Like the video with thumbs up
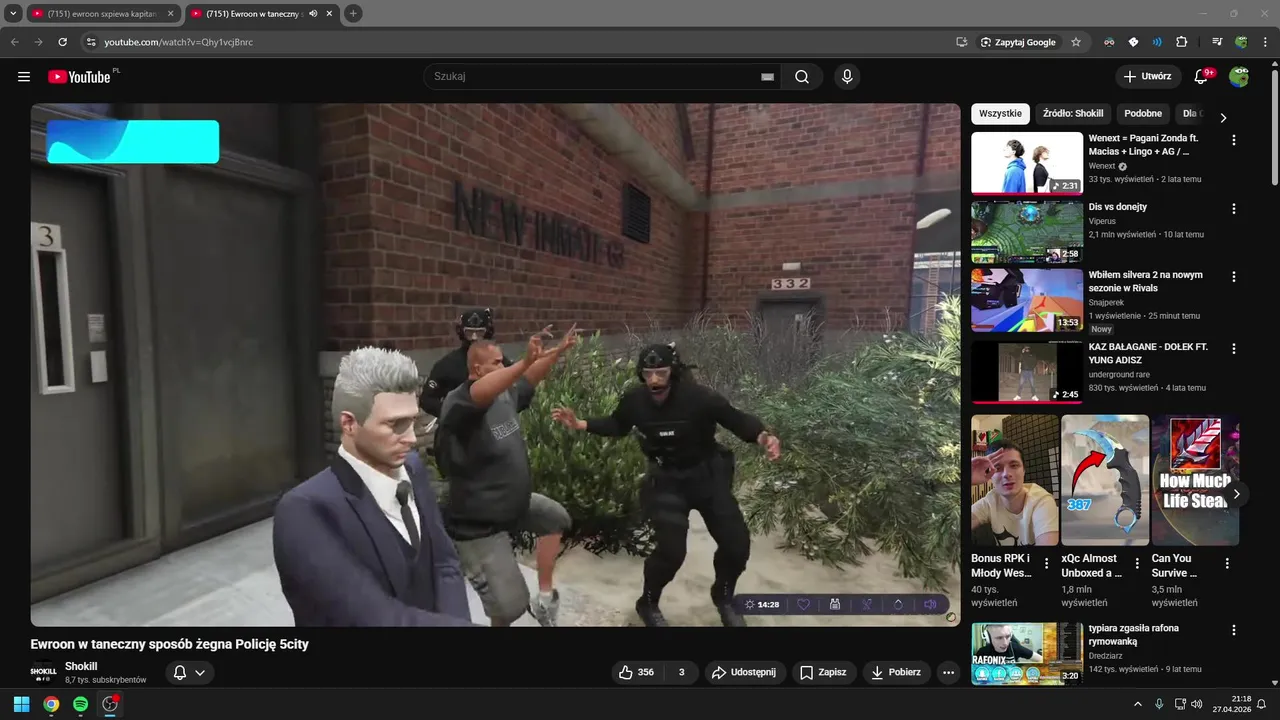 click(637, 673)
